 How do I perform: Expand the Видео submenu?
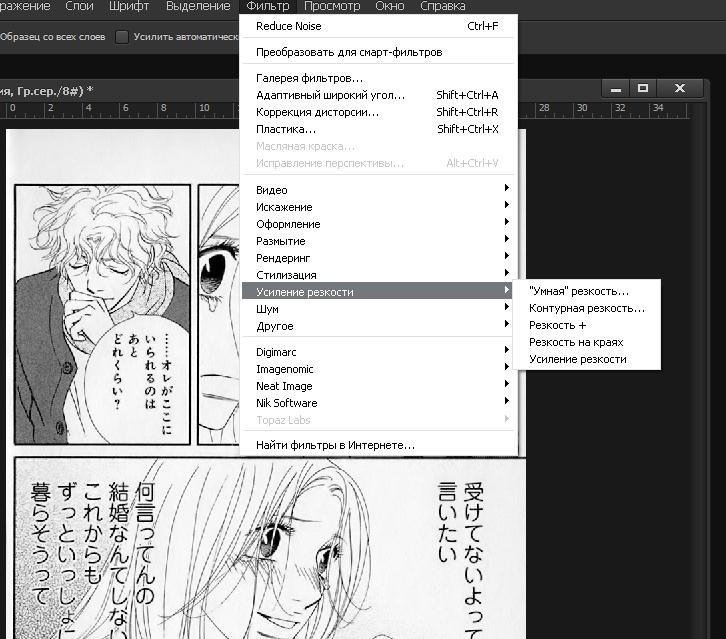[x=377, y=190]
